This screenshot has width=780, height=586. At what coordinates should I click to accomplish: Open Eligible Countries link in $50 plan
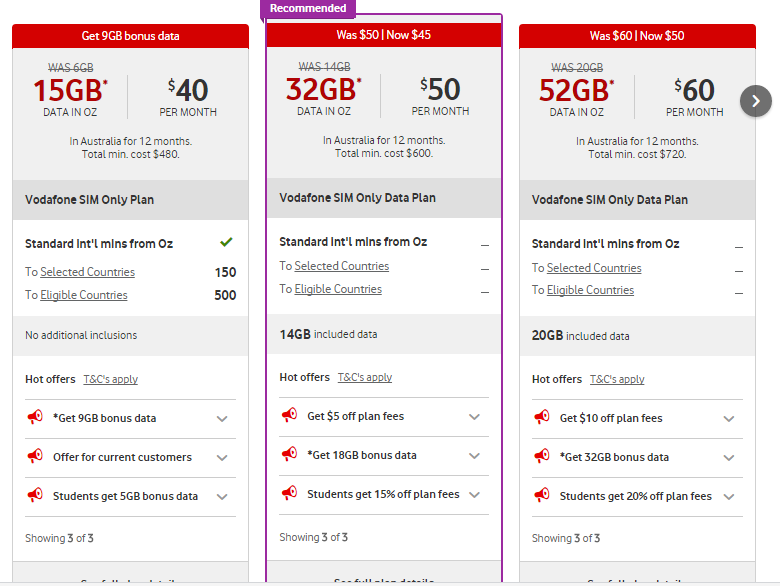[338, 289]
